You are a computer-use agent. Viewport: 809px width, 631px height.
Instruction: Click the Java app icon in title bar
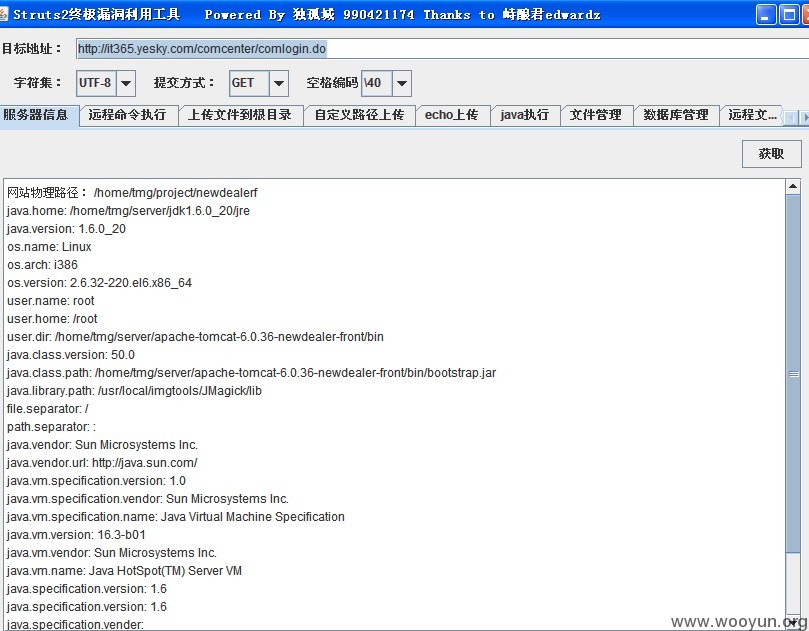pyautogui.click(x=3, y=14)
